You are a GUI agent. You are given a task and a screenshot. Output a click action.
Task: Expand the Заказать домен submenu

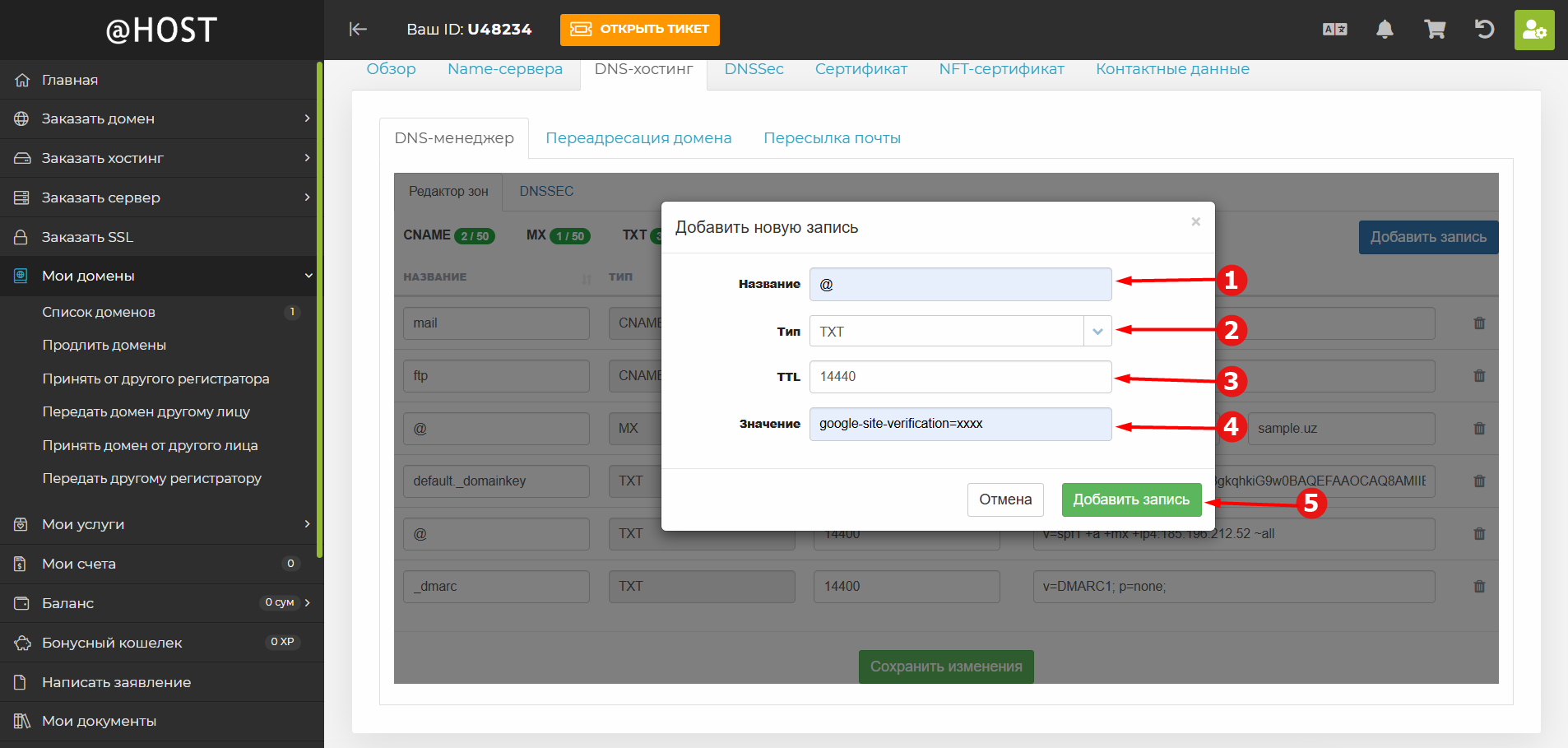coord(307,118)
